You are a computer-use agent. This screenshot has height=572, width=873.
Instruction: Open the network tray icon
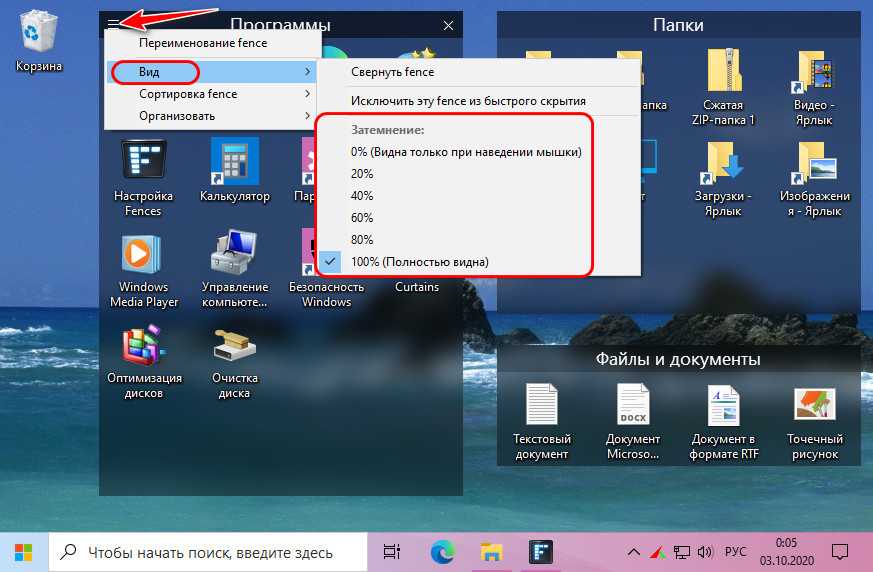[681, 552]
